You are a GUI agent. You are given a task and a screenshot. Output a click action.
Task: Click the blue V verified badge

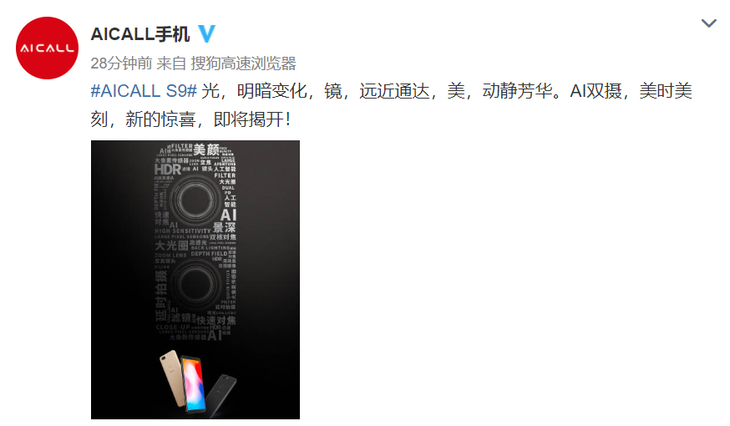pos(206,34)
